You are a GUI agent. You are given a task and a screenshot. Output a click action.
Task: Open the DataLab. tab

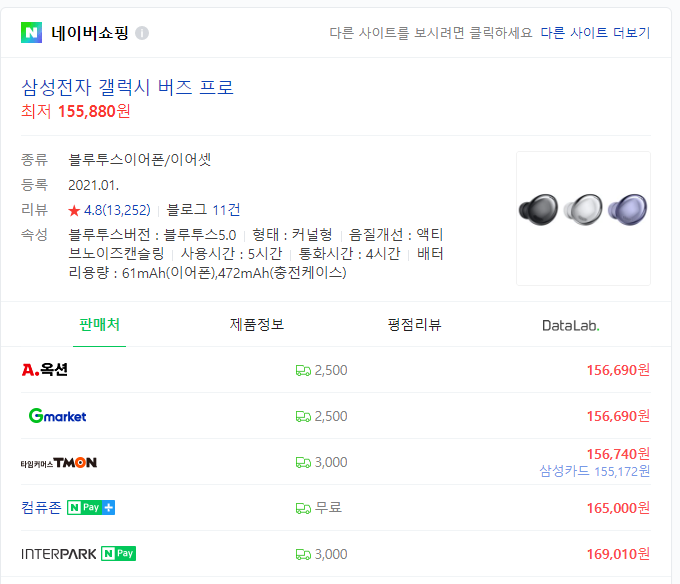coord(571,325)
